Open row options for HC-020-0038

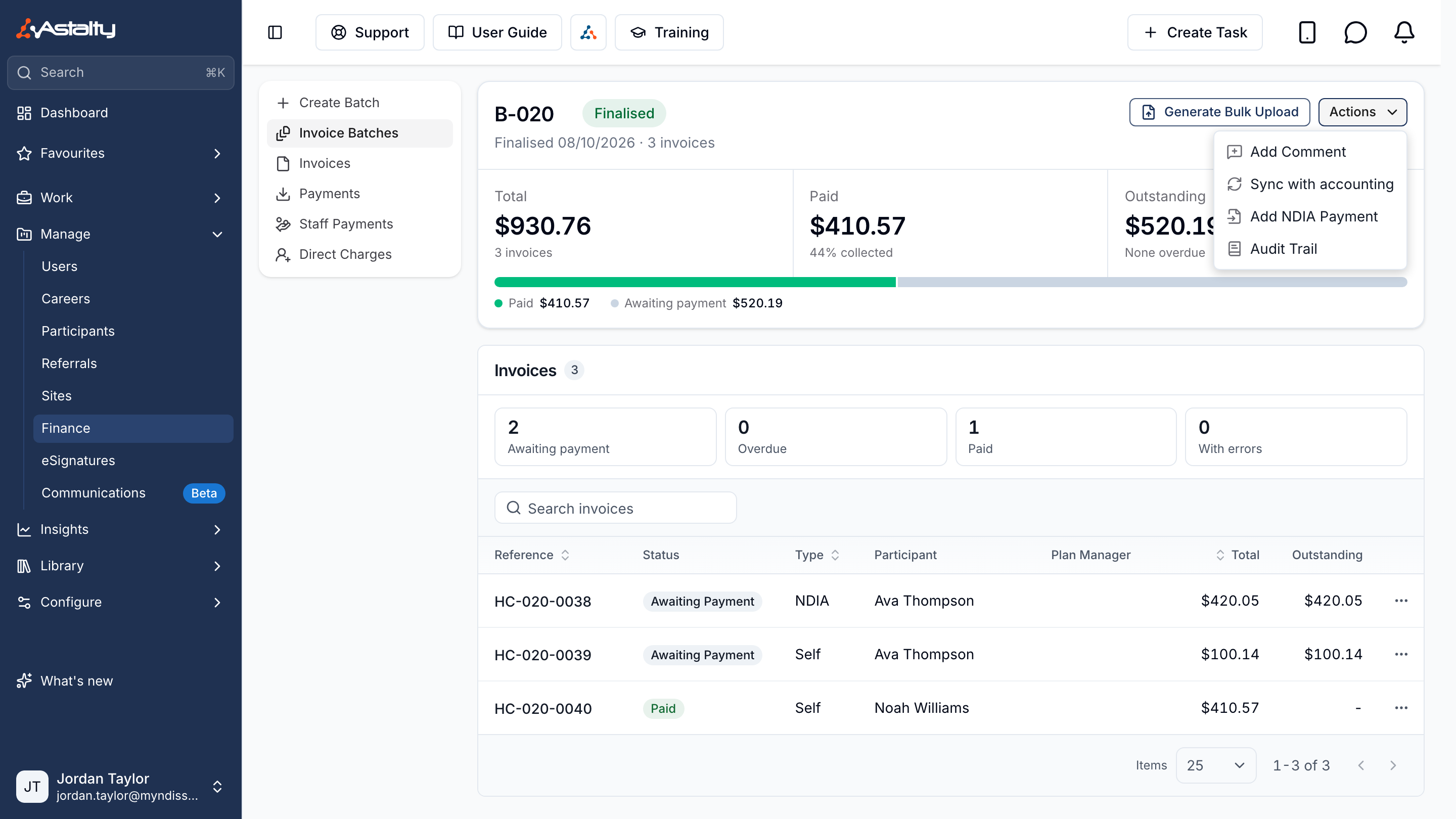pyautogui.click(x=1401, y=600)
